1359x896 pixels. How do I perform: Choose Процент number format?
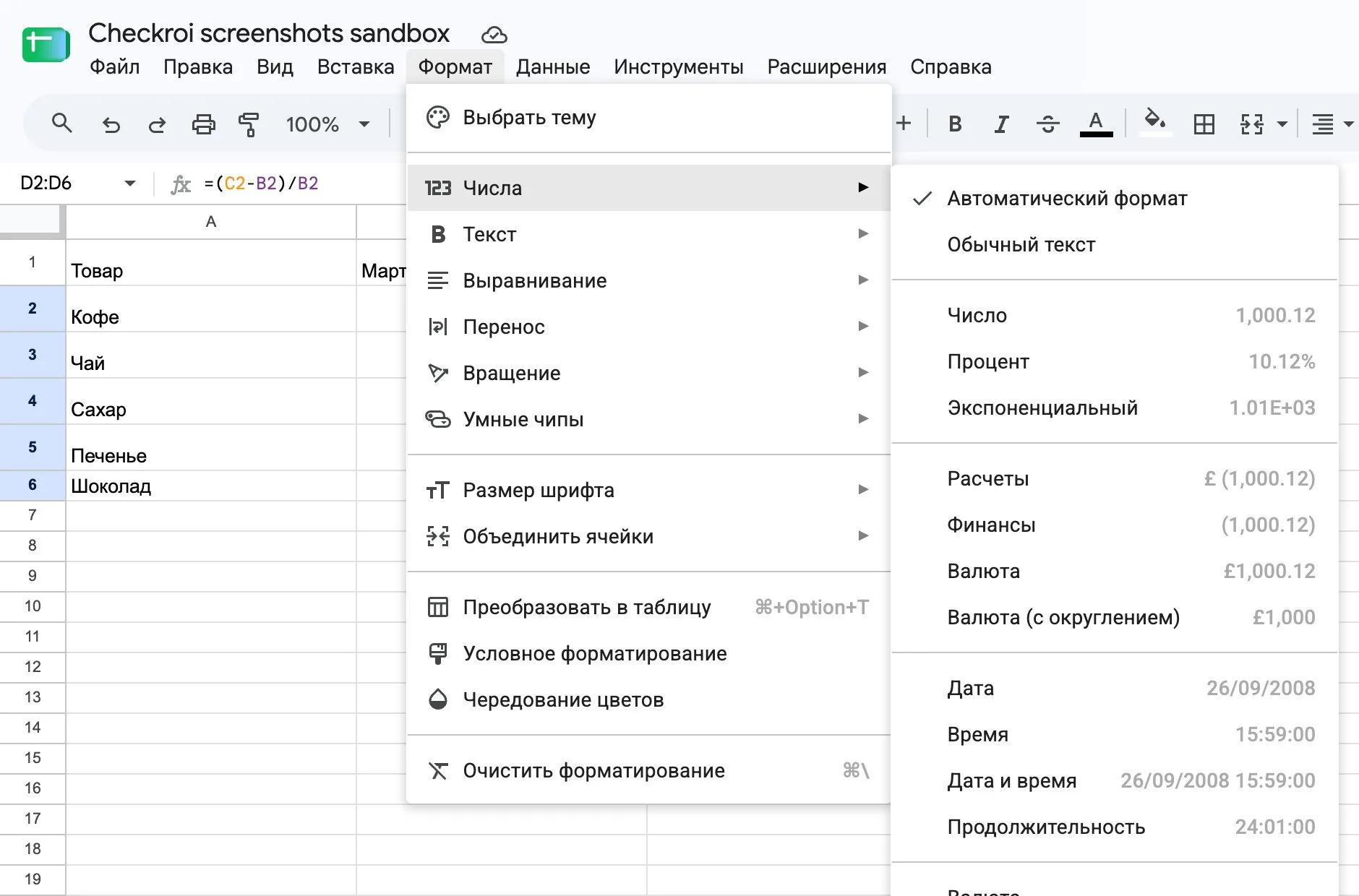[x=1114, y=361]
